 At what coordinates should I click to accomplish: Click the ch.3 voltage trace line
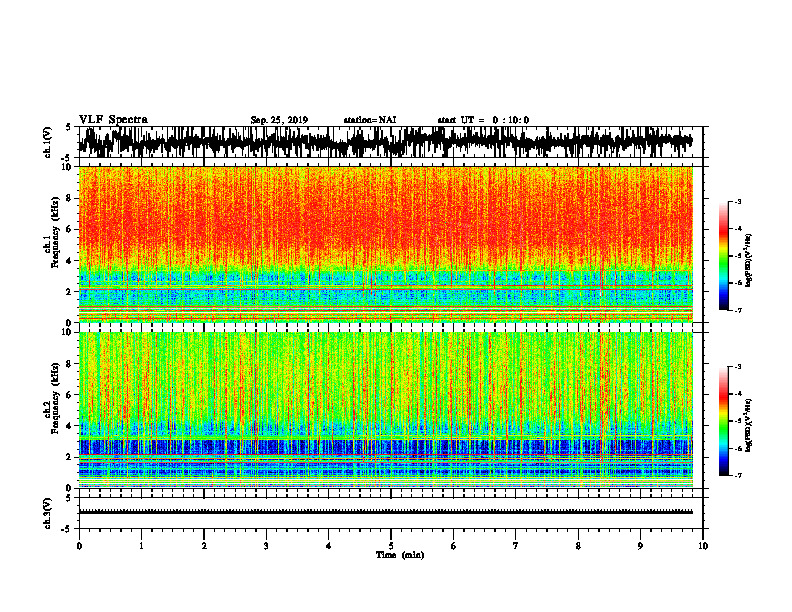point(385,512)
